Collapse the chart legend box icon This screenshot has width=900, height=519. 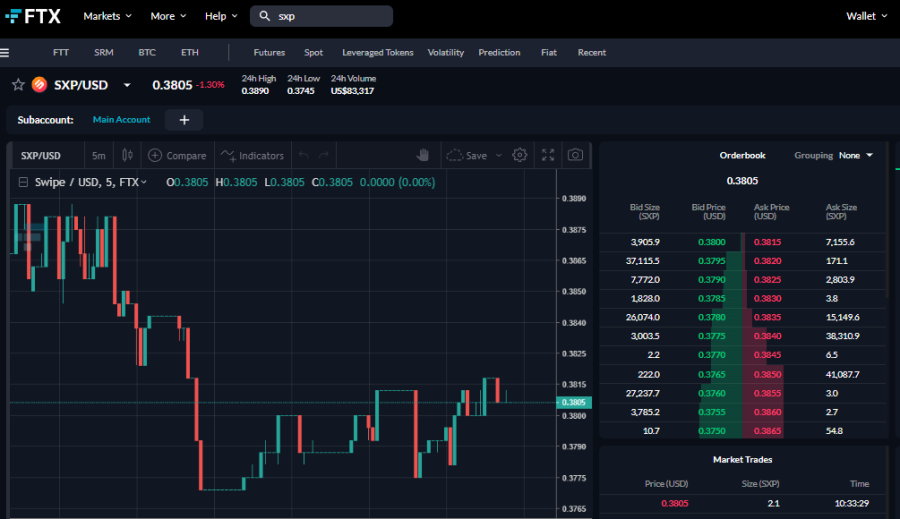(23, 182)
